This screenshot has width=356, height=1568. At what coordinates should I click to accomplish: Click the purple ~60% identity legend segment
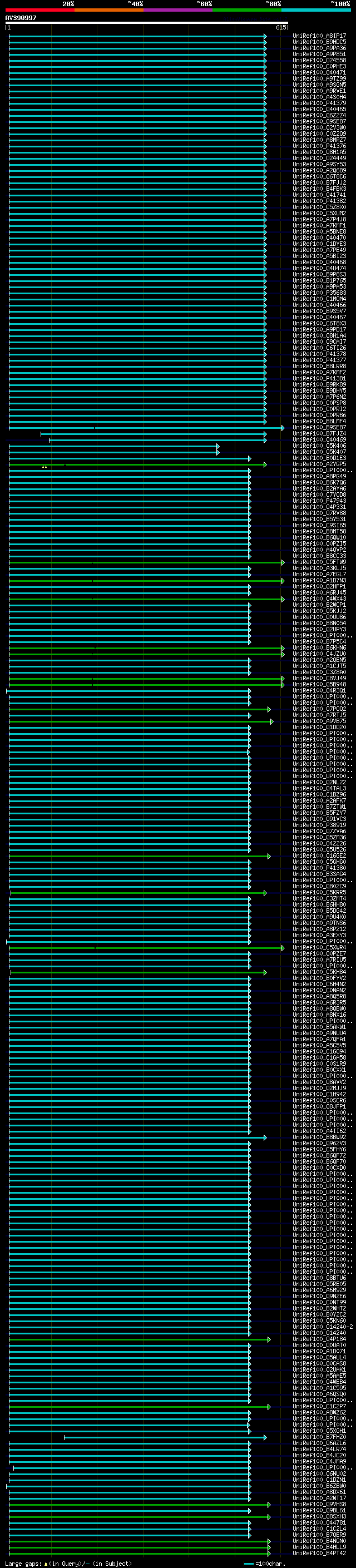(177, 10)
